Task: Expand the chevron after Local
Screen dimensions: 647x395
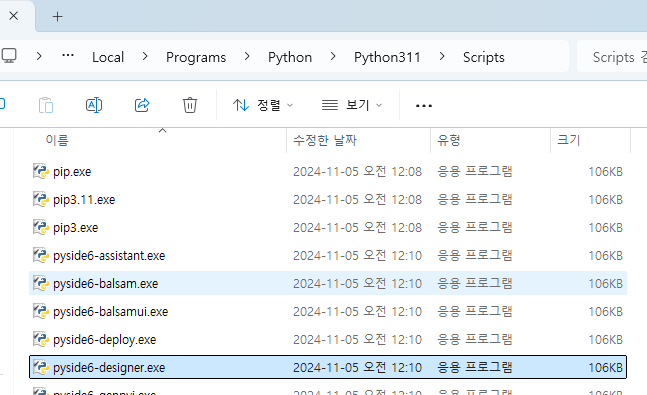Action: (x=145, y=56)
